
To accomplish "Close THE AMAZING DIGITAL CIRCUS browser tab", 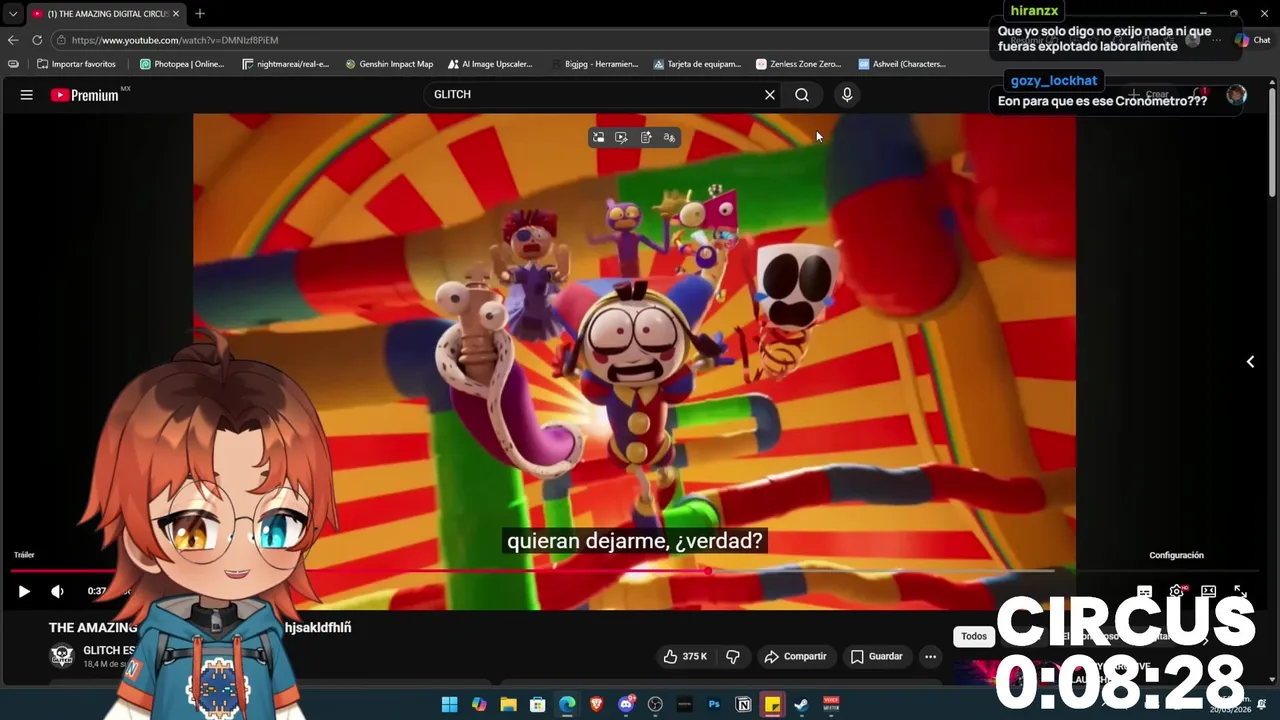I will 177,14.
